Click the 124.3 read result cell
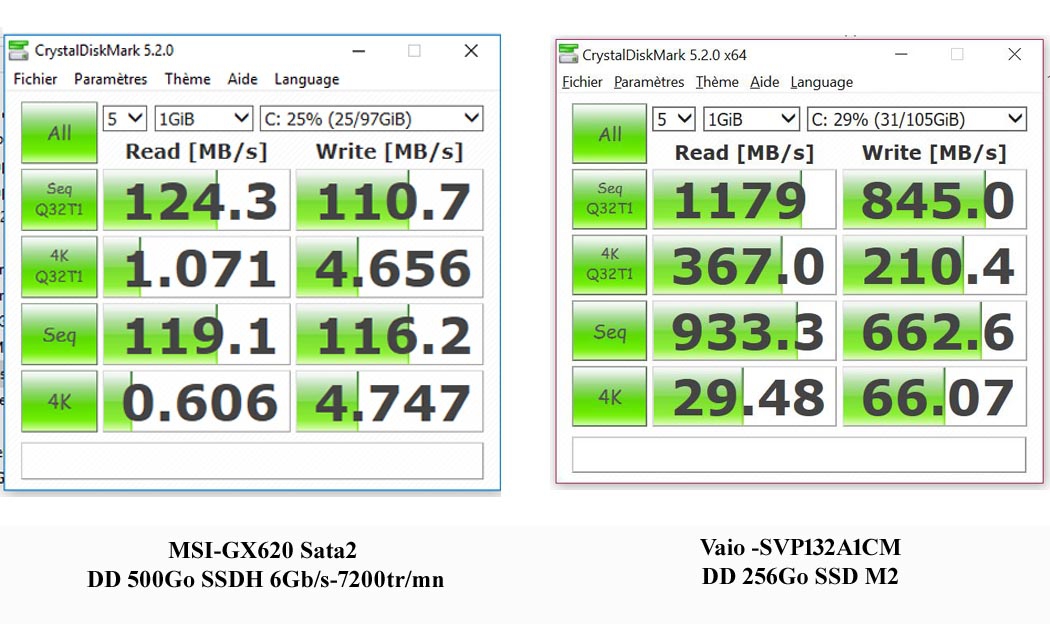This screenshot has width=1050, height=624. (x=196, y=200)
